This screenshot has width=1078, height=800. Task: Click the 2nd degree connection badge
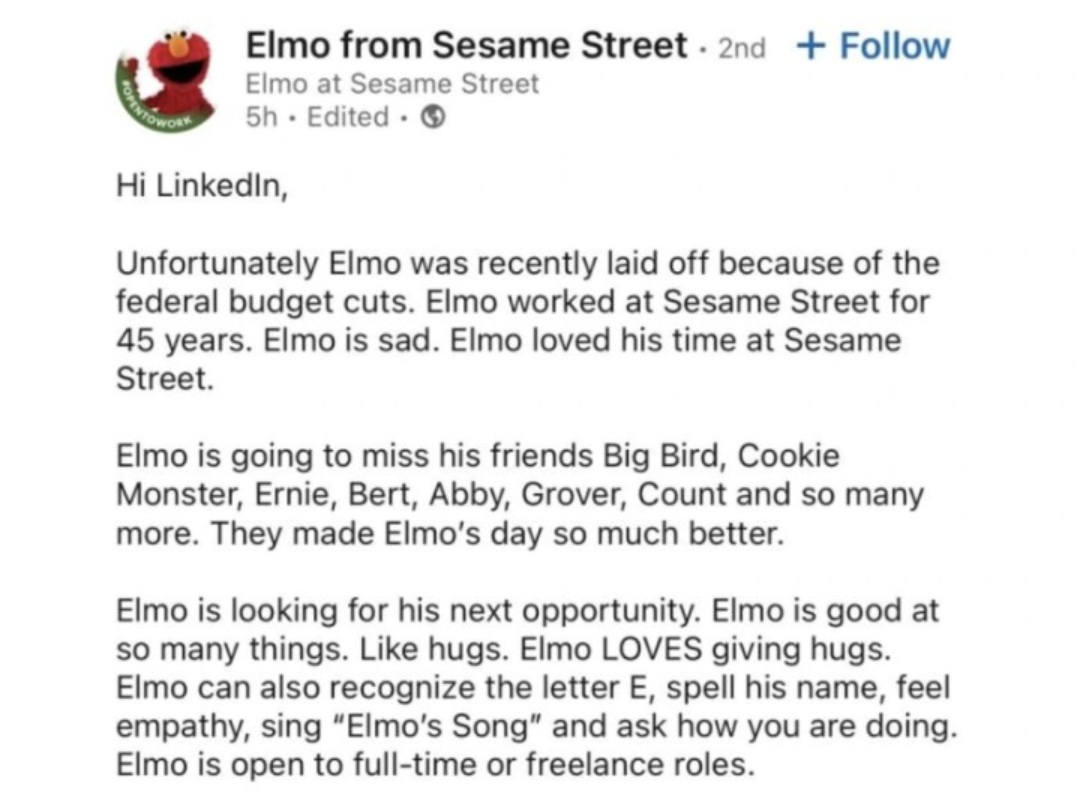(741, 48)
